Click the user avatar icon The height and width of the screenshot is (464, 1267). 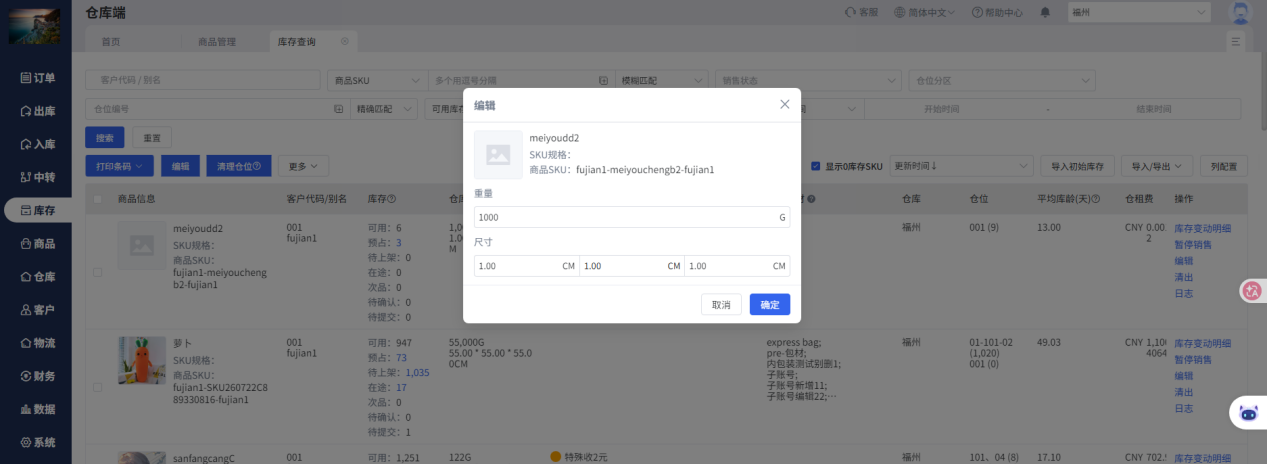[x=1240, y=13]
